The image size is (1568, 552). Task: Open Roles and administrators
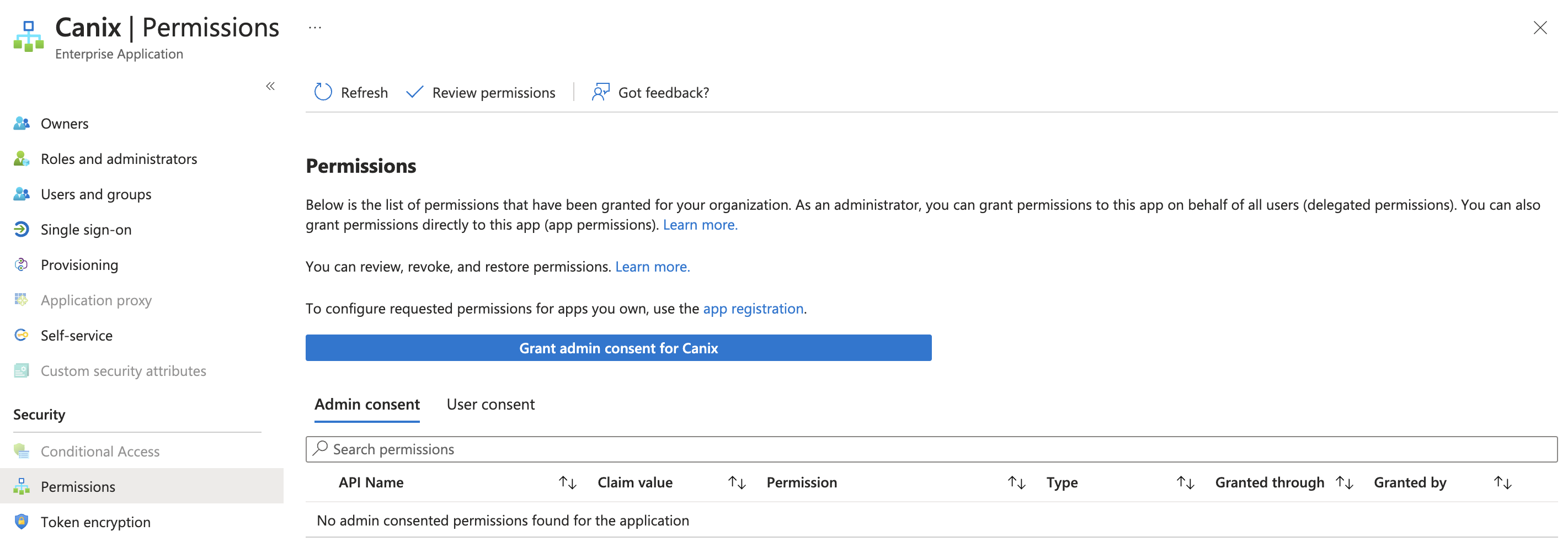pos(119,158)
